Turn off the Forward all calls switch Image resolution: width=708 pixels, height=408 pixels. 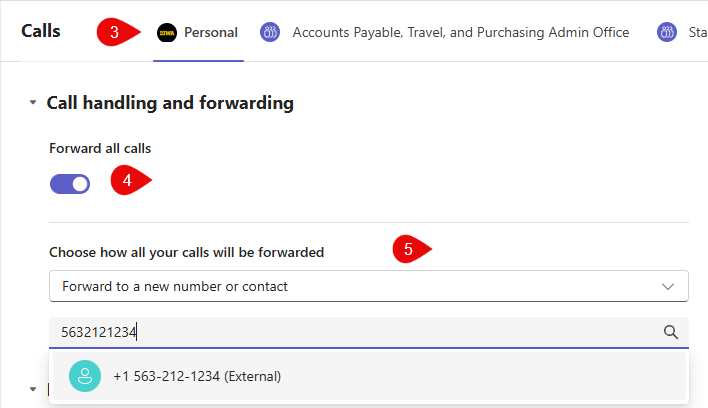pos(70,183)
